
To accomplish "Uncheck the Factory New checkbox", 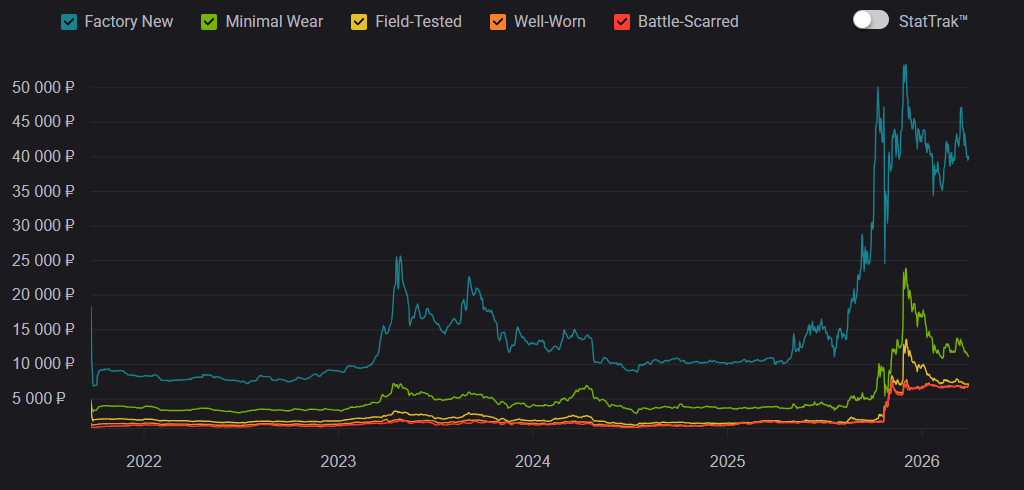I will point(69,21).
